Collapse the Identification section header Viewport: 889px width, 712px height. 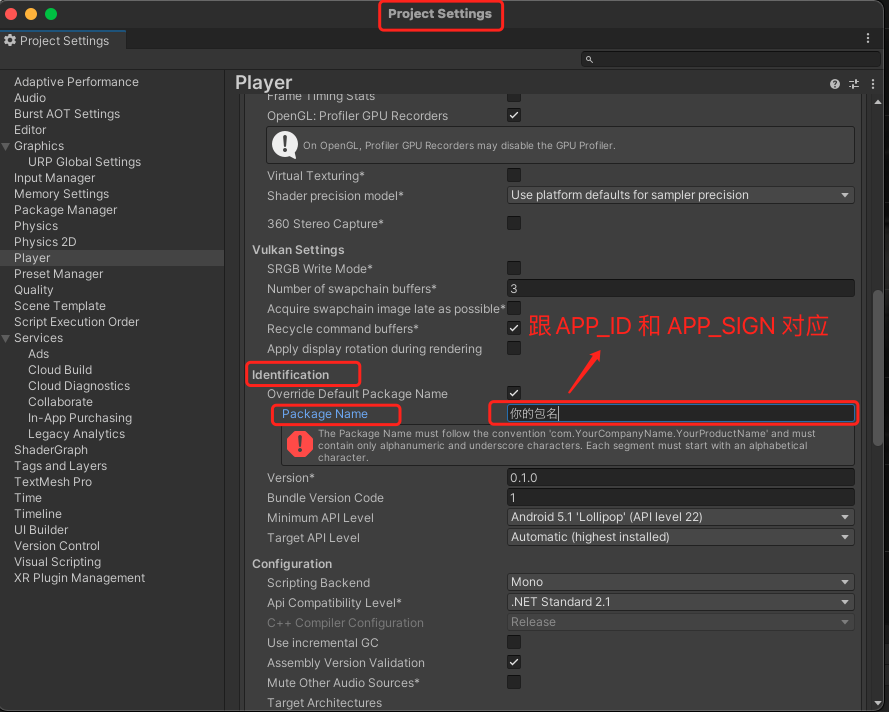(x=290, y=375)
